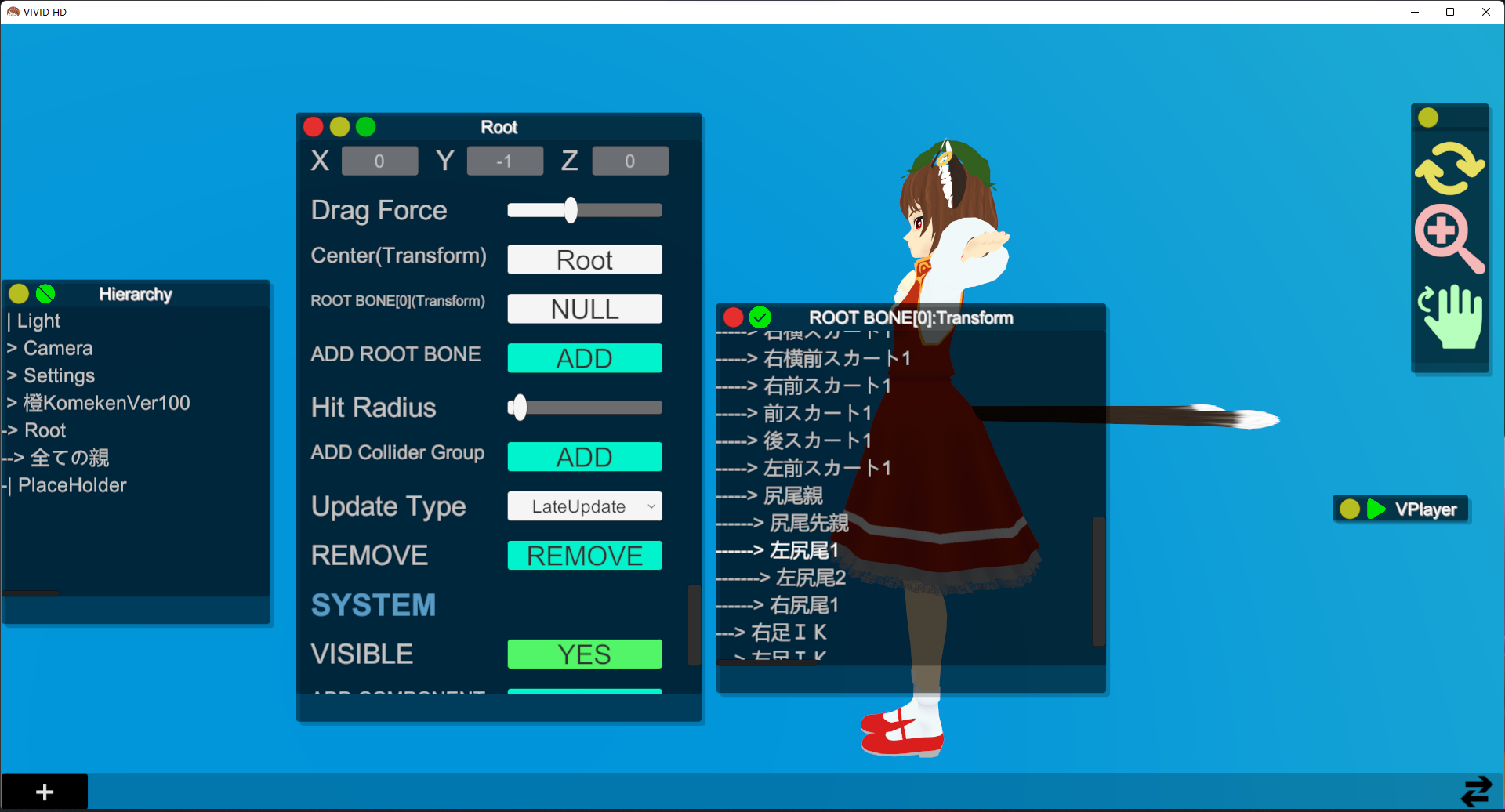This screenshot has width=1505, height=812.
Task: Click the rotate camera arrows icon
Action: 1449,168
